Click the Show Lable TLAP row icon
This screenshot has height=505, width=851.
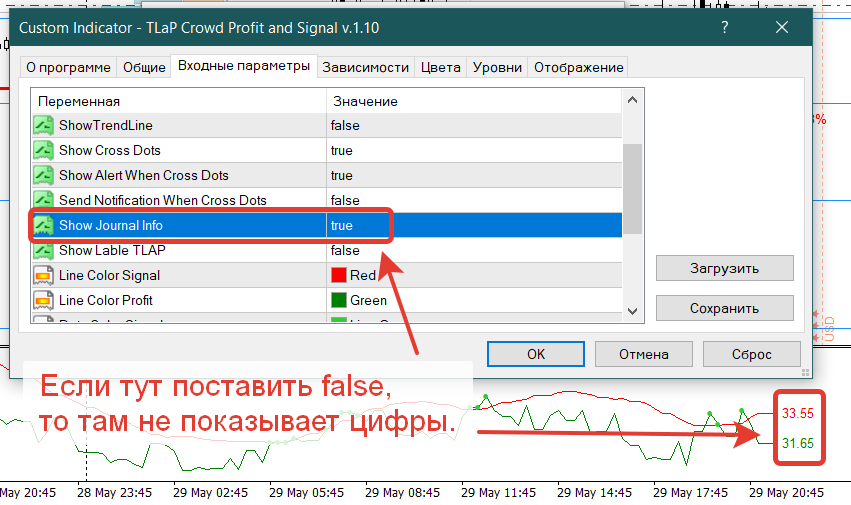coord(43,250)
